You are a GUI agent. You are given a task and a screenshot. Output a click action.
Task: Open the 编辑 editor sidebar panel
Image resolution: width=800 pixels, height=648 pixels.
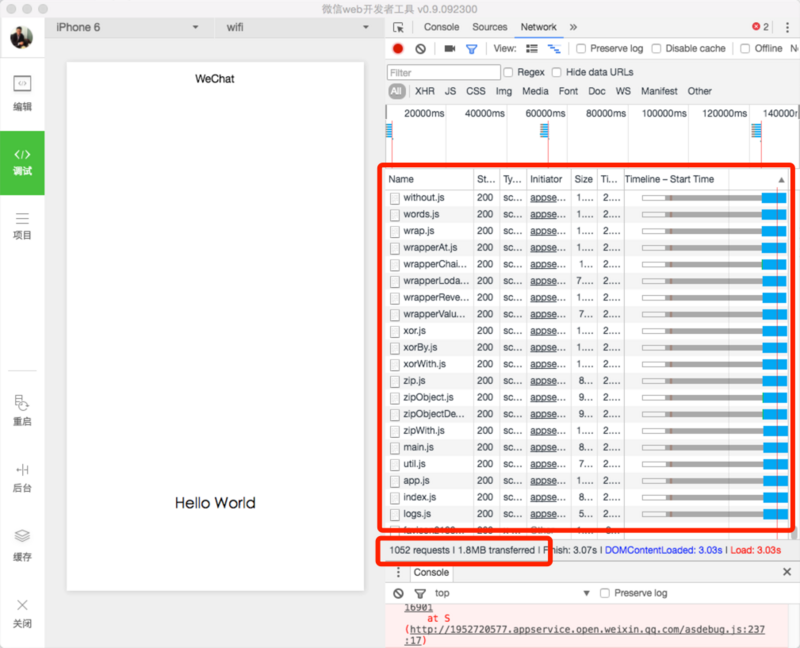22,91
